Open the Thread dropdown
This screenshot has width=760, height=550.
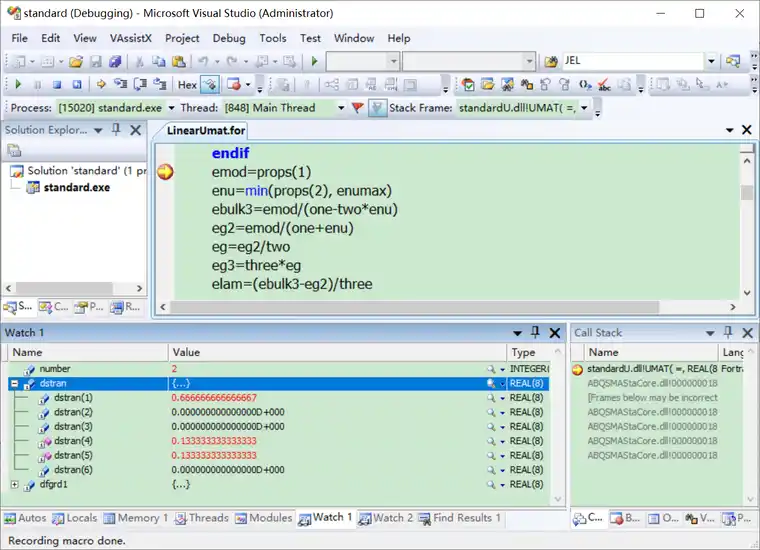point(341,108)
